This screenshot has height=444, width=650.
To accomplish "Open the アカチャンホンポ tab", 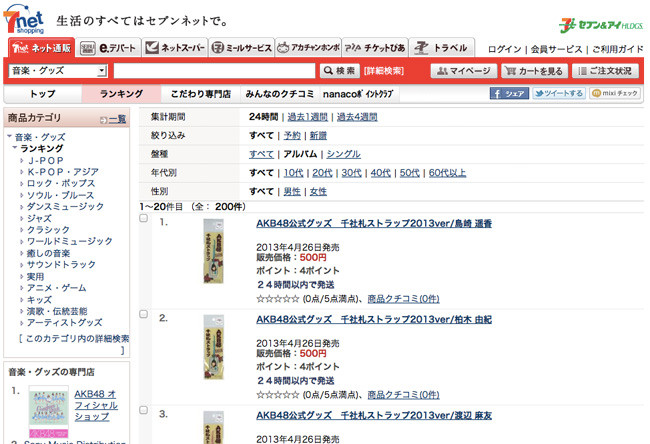I will [308, 48].
